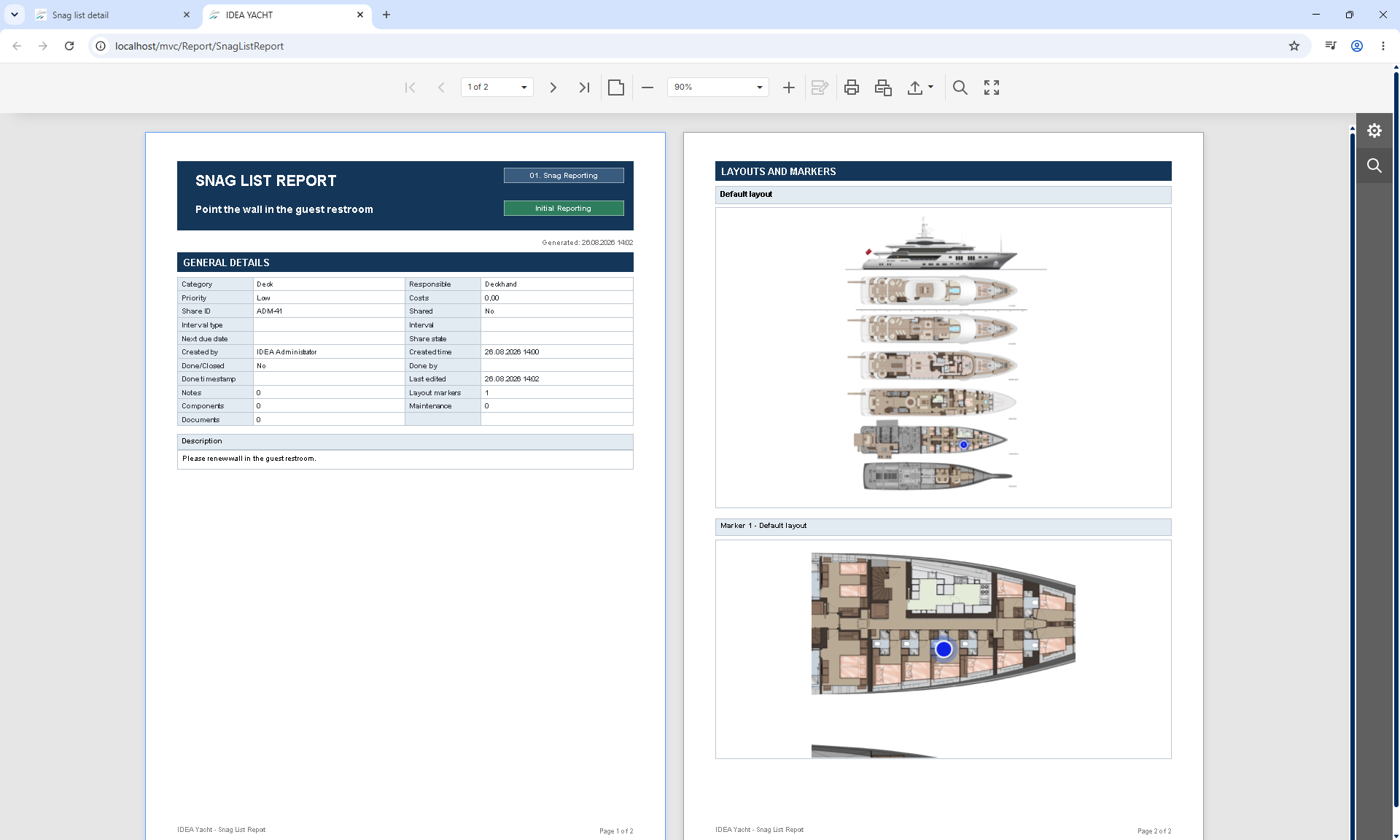Click small blue marker on default layout
This screenshot has width=1400, height=840.
(963, 445)
